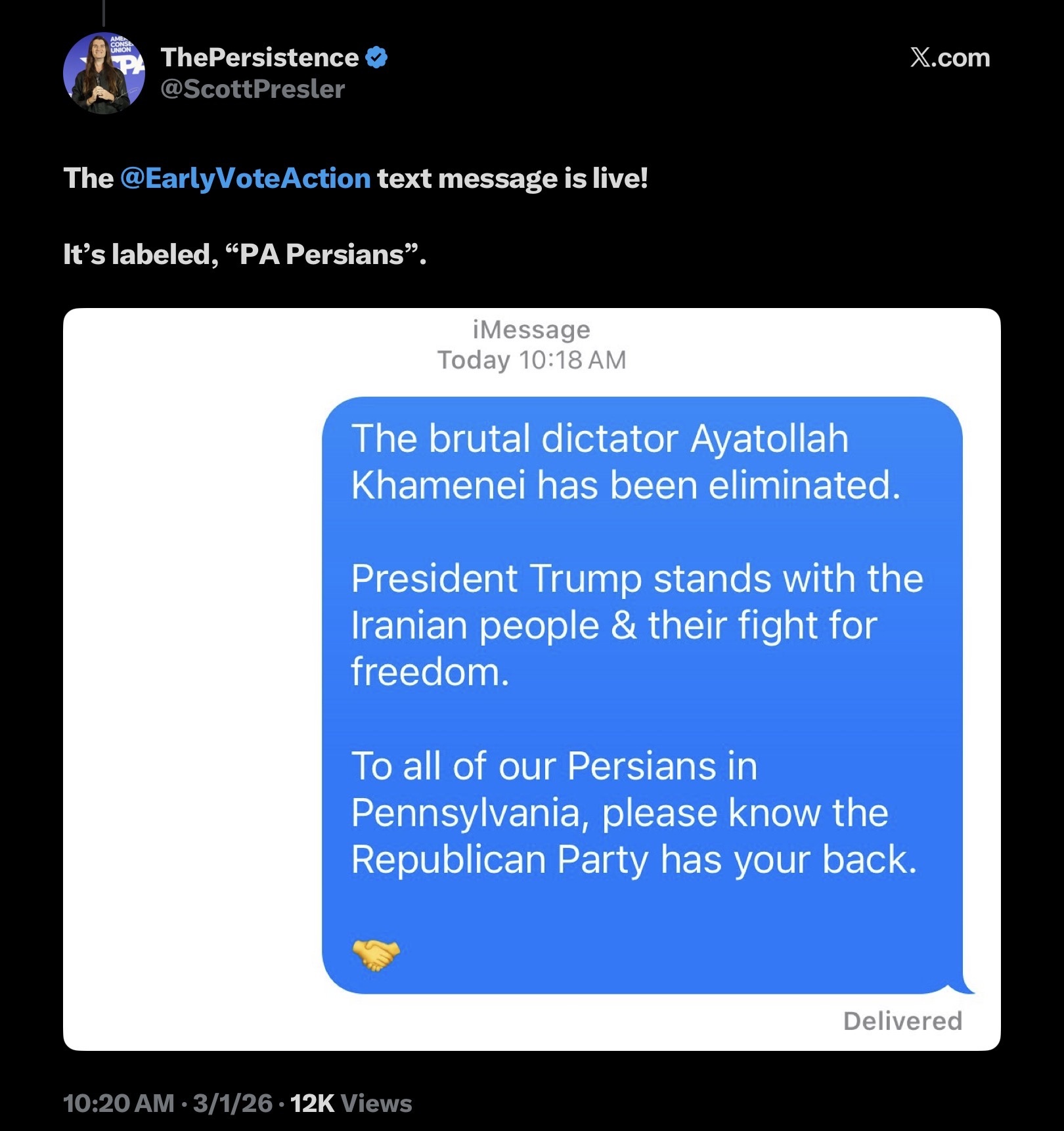This screenshot has width=1064, height=1131.
Task: Click the 10:20 AM post time
Action: [119, 1103]
